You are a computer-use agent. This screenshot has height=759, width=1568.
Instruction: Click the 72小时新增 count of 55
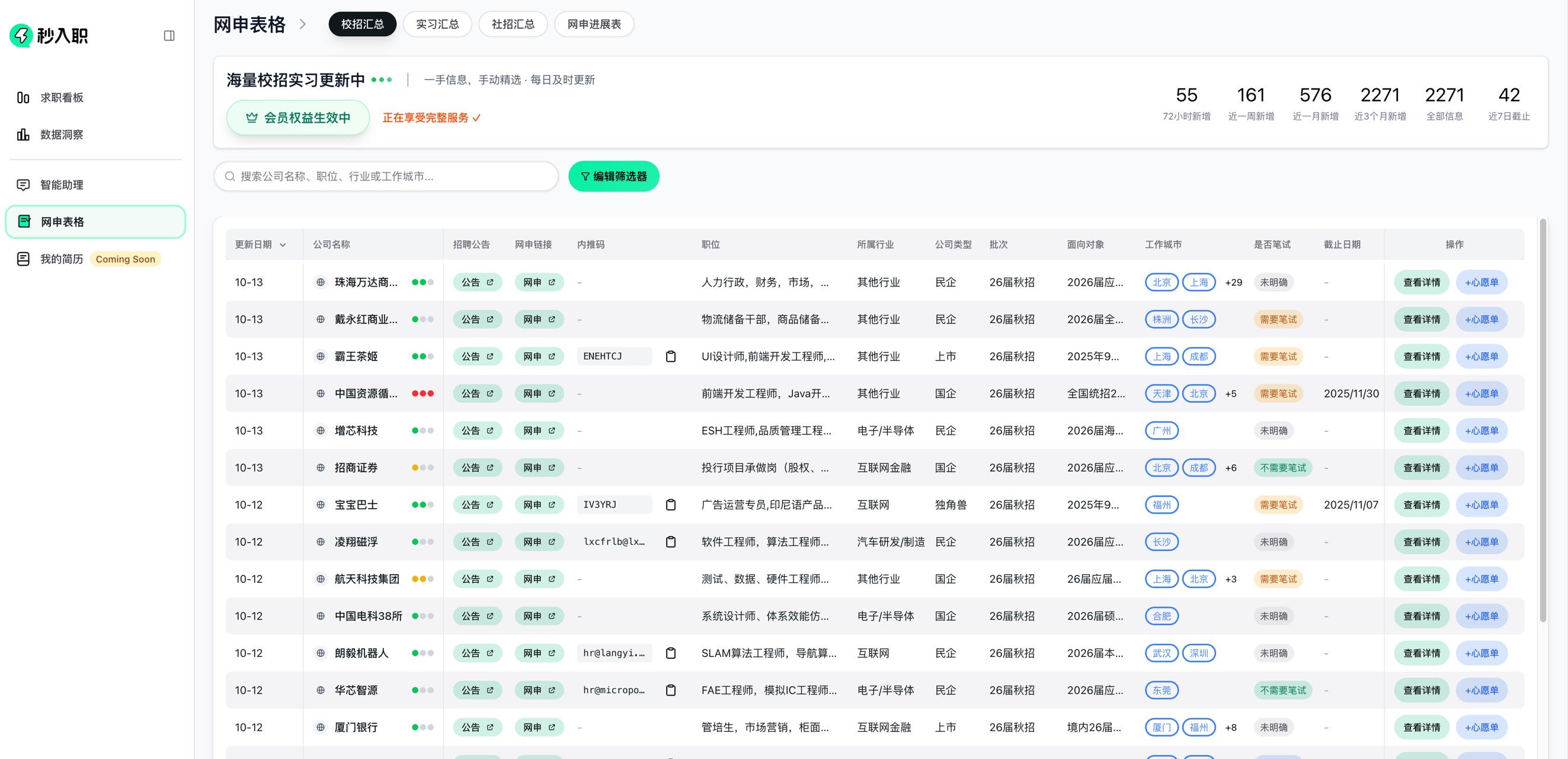pos(1186,95)
